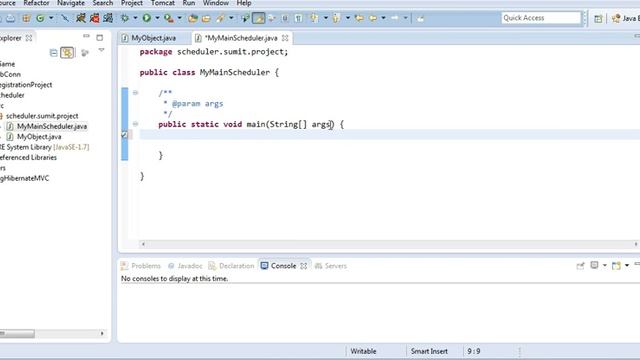This screenshot has height=360, width=640.
Task: Click the Stop Tomcat red cat icon
Action: 95,18
